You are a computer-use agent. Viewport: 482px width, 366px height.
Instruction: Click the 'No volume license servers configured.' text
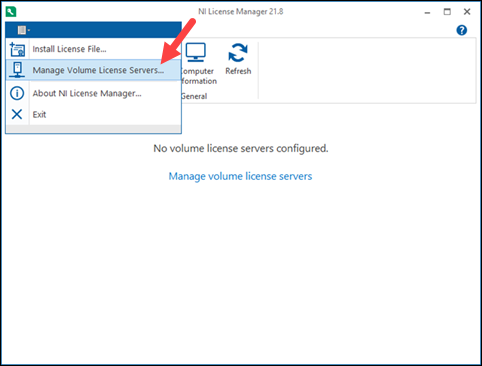point(241,148)
